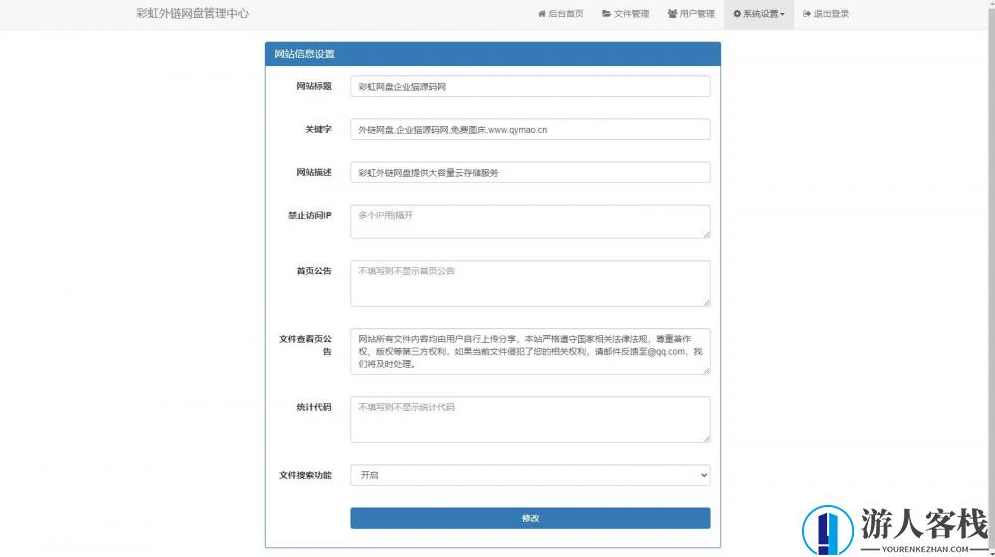
Task: Click into the 禁止访问IP textarea
Action: click(530, 221)
